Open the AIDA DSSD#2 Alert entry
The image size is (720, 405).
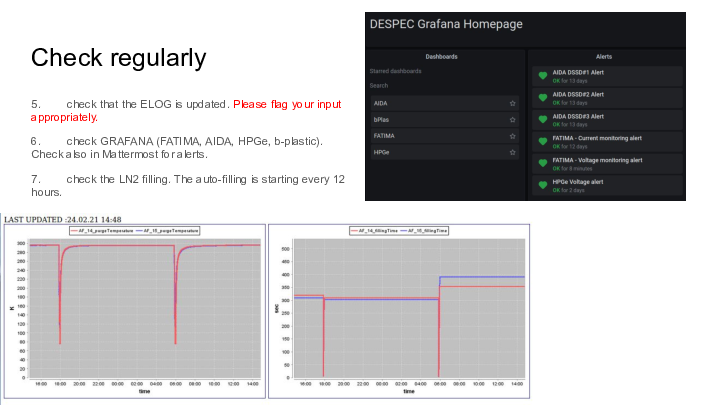[607, 98]
